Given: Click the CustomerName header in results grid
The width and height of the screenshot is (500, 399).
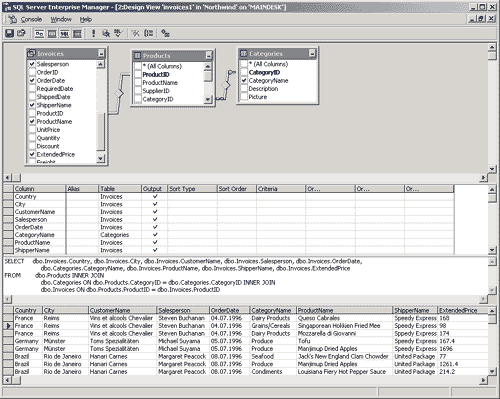Looking at the screenshot, I should tap(122, 310).
